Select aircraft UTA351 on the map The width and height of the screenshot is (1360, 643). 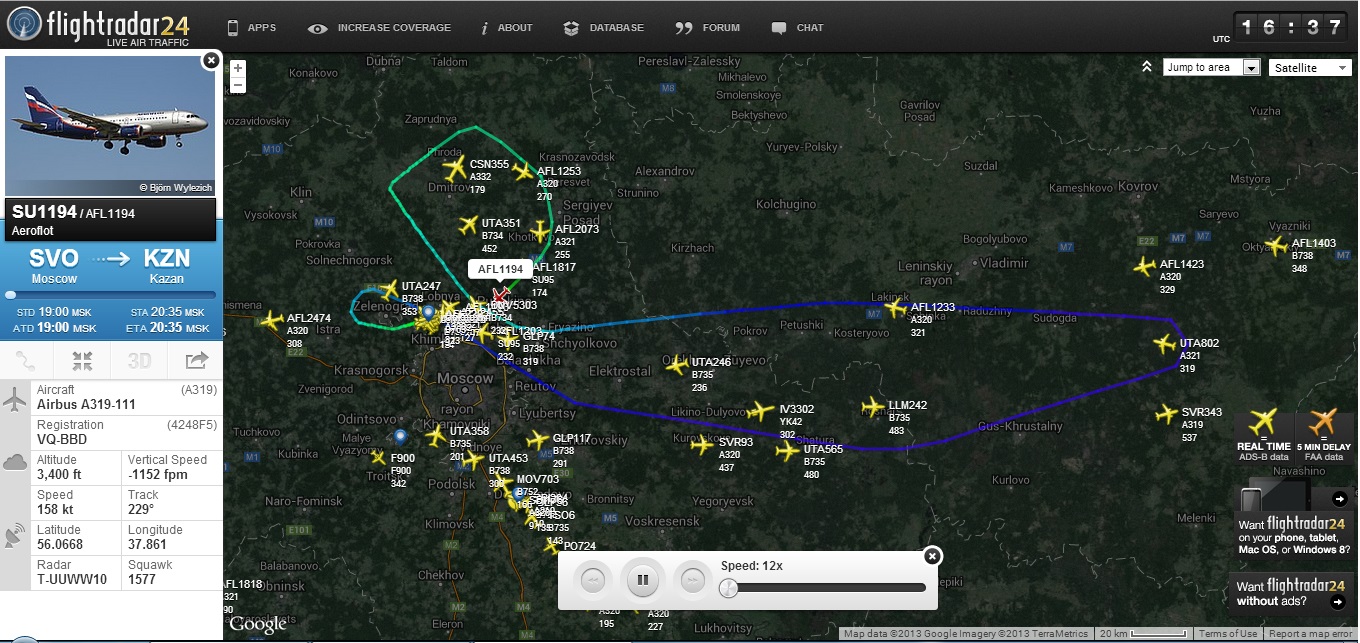point(468,225)
